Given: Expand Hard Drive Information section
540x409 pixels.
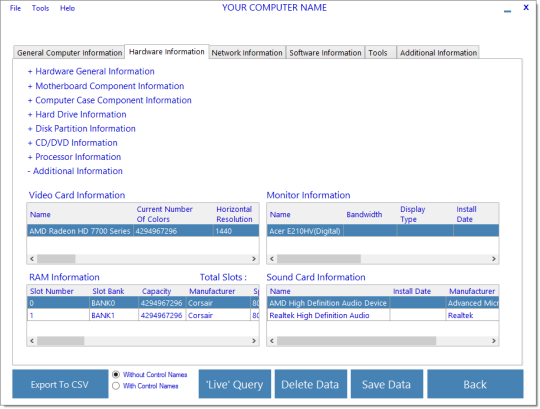Looking at the screenshot, I should (x=77, y=114).
